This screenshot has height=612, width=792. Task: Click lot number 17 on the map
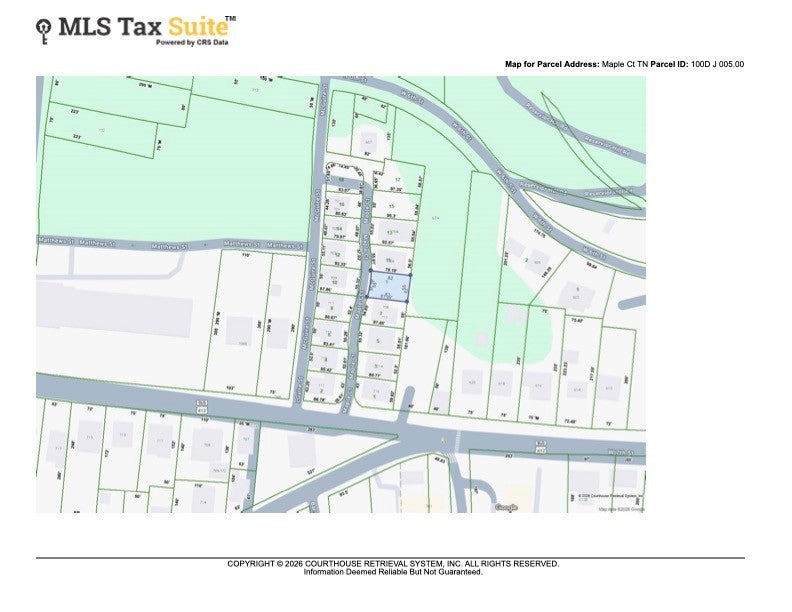coord(398,180)
